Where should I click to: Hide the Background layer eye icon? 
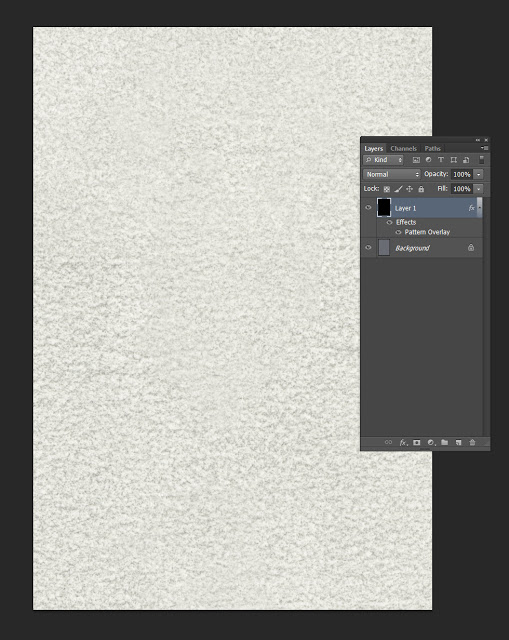[x=368, y=248]
